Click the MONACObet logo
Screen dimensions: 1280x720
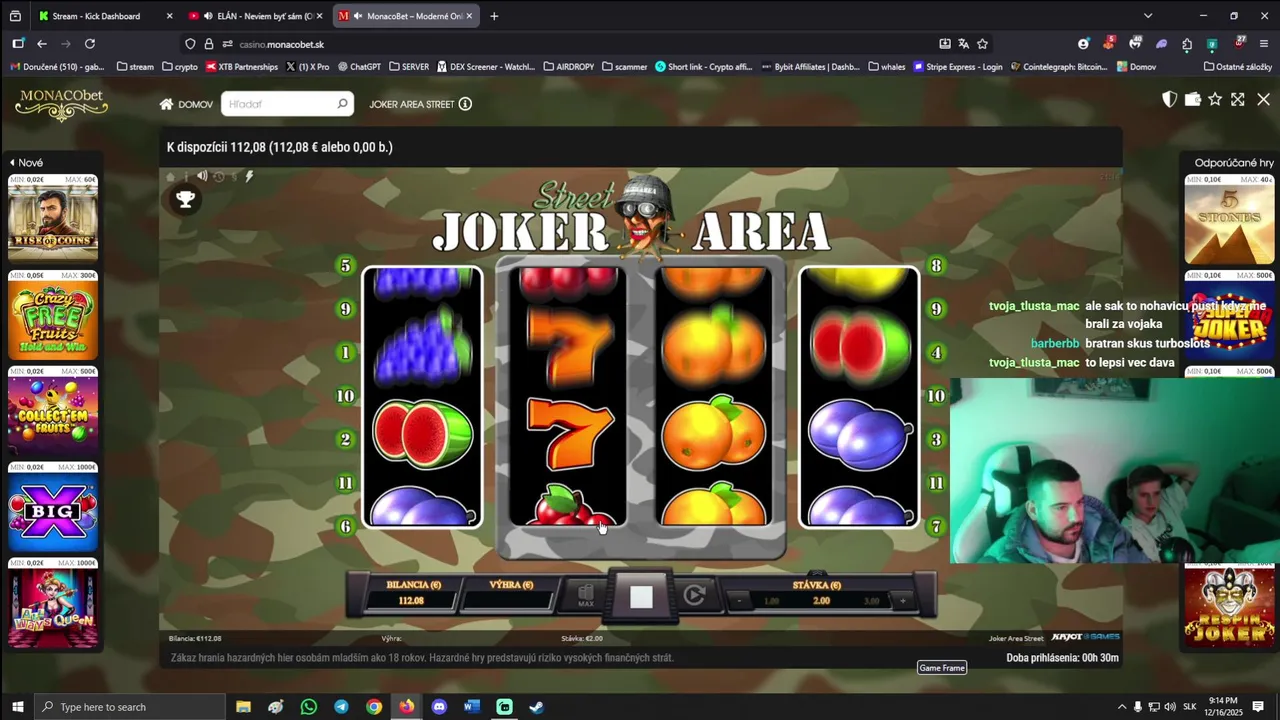point(61,104)
